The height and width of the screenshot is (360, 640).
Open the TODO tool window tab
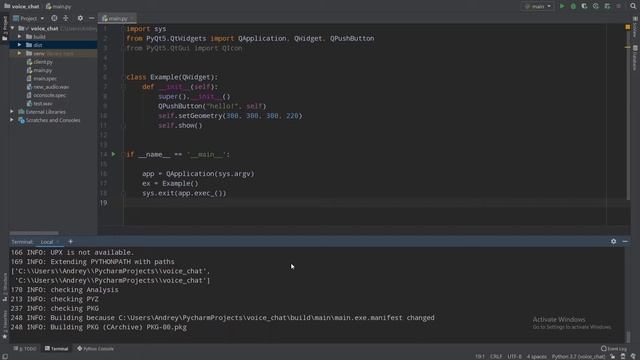tap(25, 349)
